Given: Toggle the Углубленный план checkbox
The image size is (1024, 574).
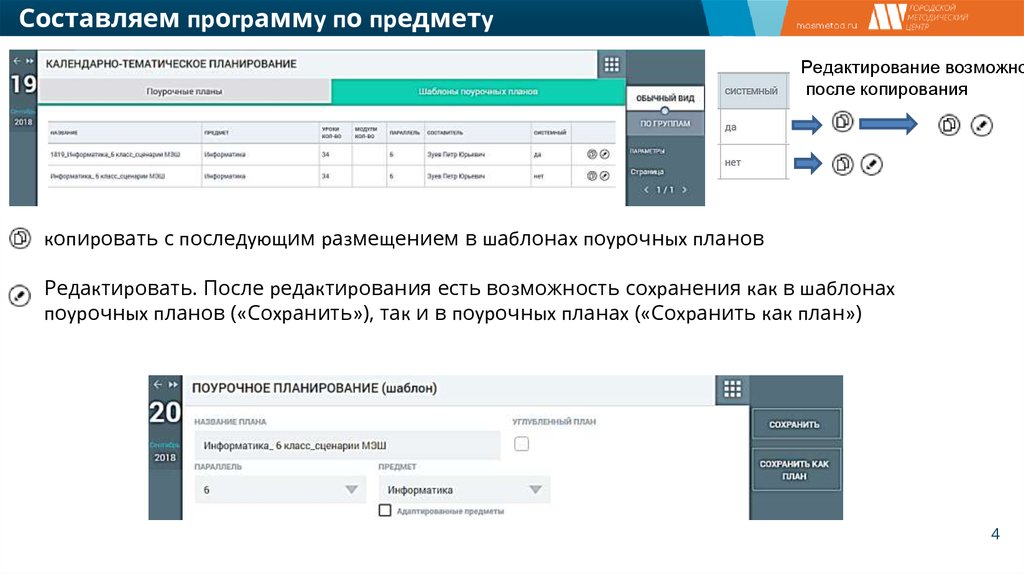Looking at the screenshot, I should point(521,444).
